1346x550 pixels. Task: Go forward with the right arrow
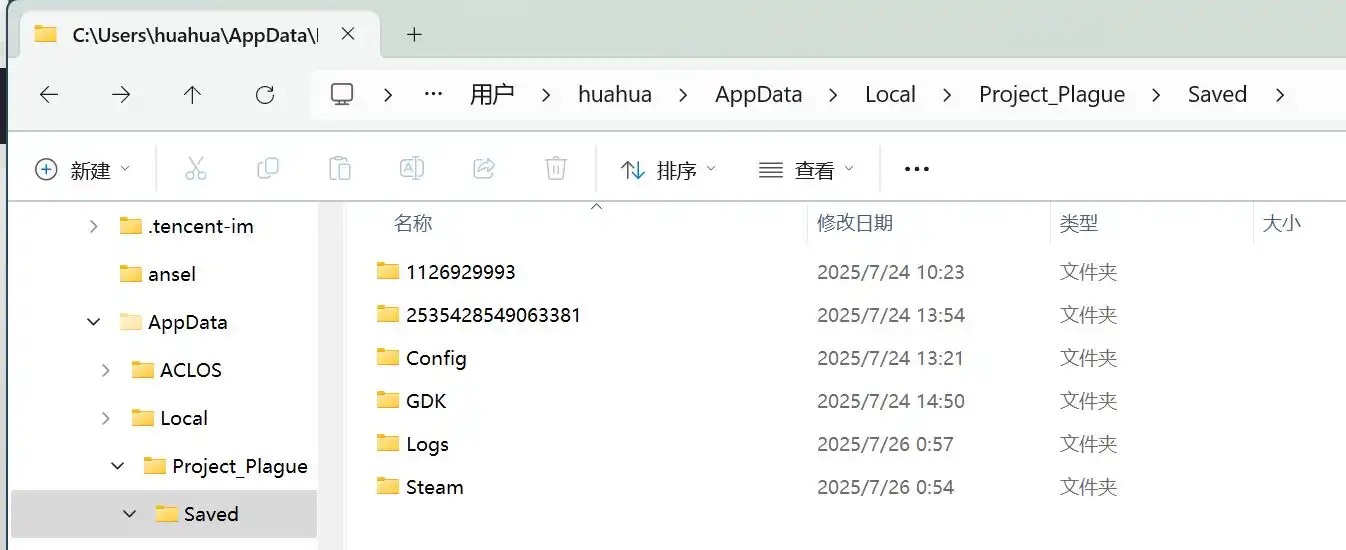121,95
